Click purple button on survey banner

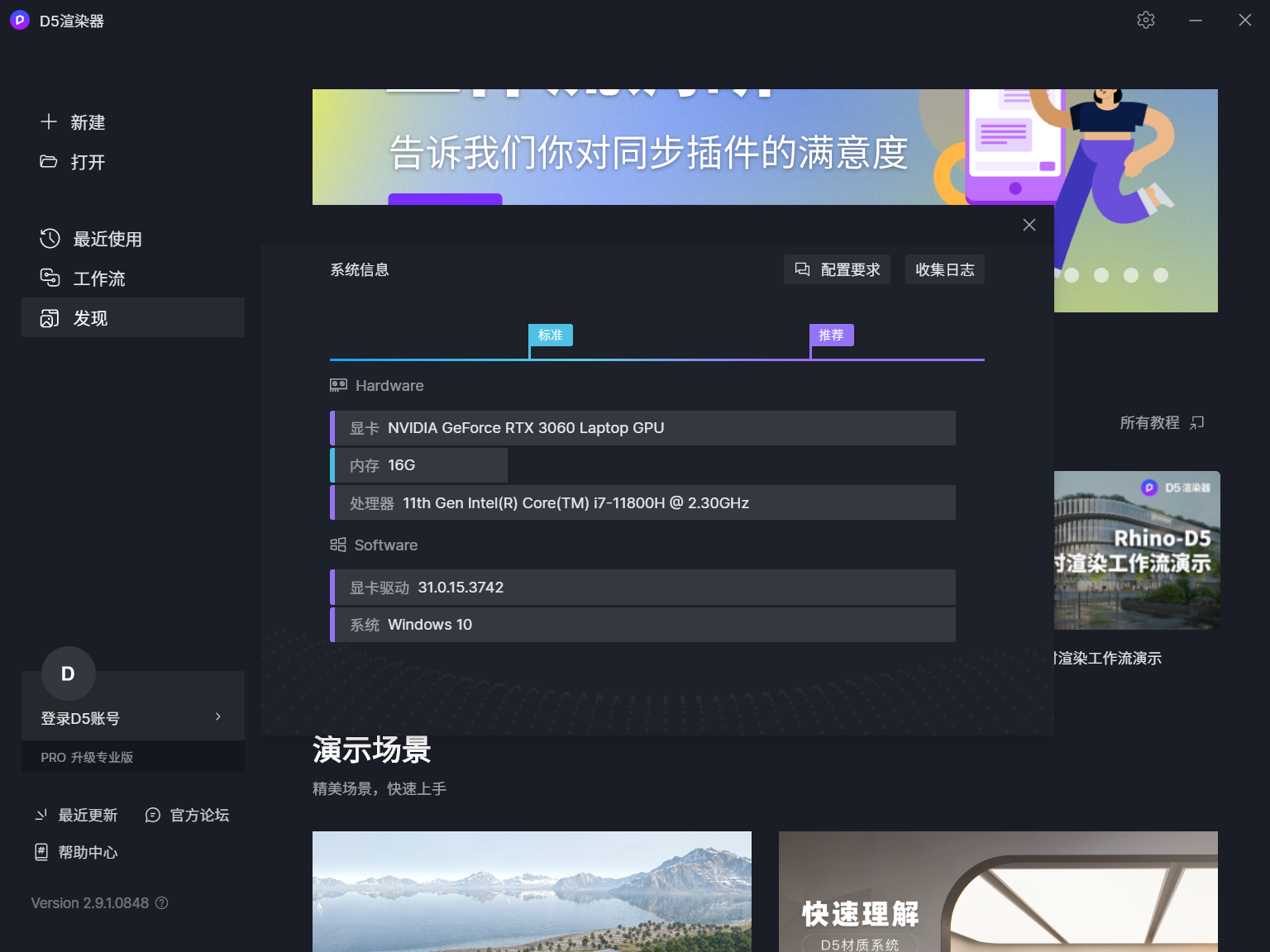tap(445, 199)
